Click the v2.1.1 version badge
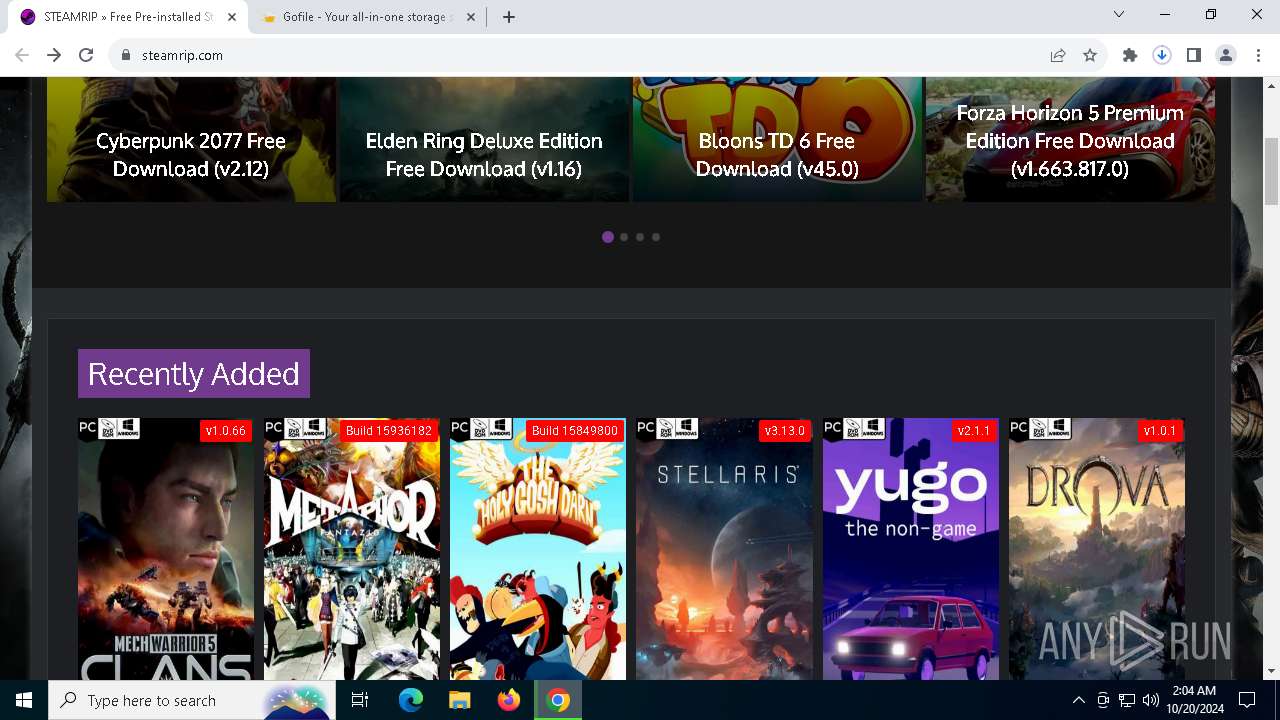Viewport: 1280px width, 720px height. coord(974,431)
